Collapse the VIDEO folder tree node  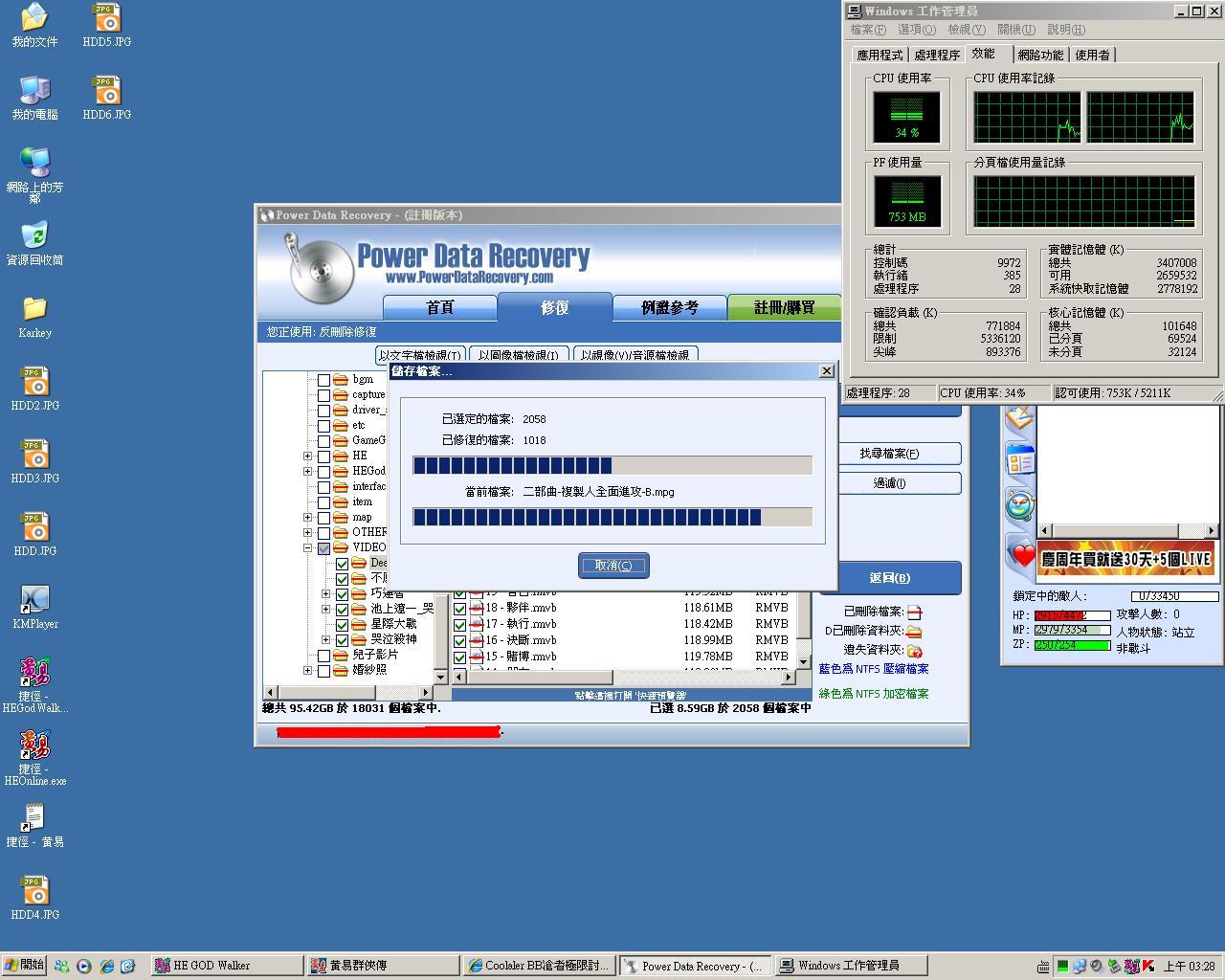tap(307, 548)
